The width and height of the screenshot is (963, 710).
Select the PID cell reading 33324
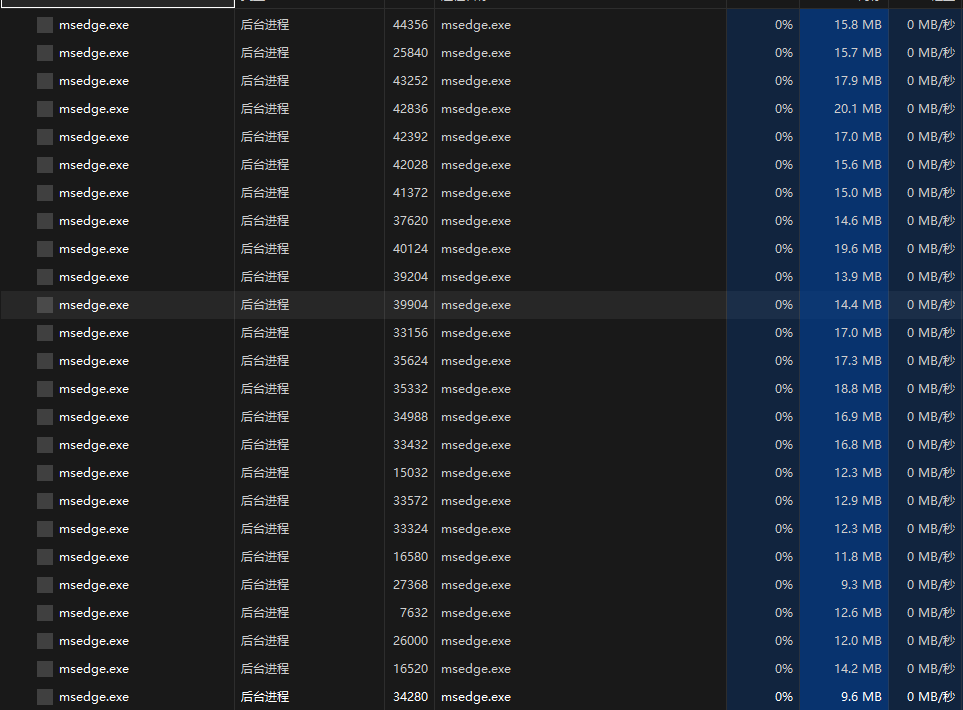(x=410, y=529)
